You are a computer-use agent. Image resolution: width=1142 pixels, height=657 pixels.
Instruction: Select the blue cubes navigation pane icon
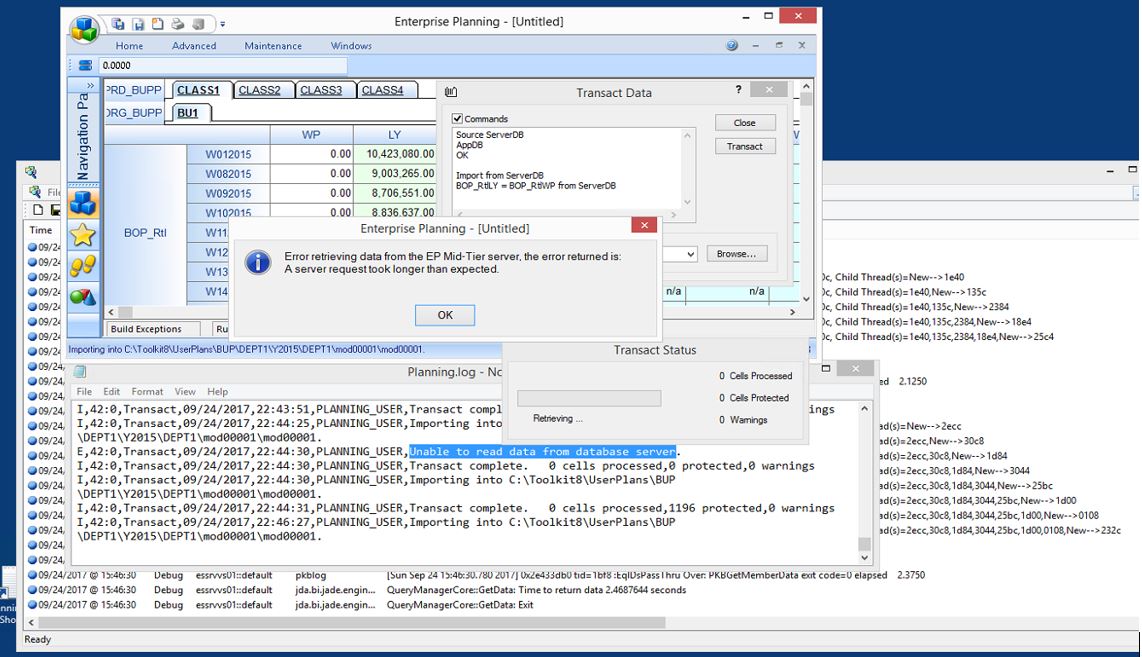point(83,202)
